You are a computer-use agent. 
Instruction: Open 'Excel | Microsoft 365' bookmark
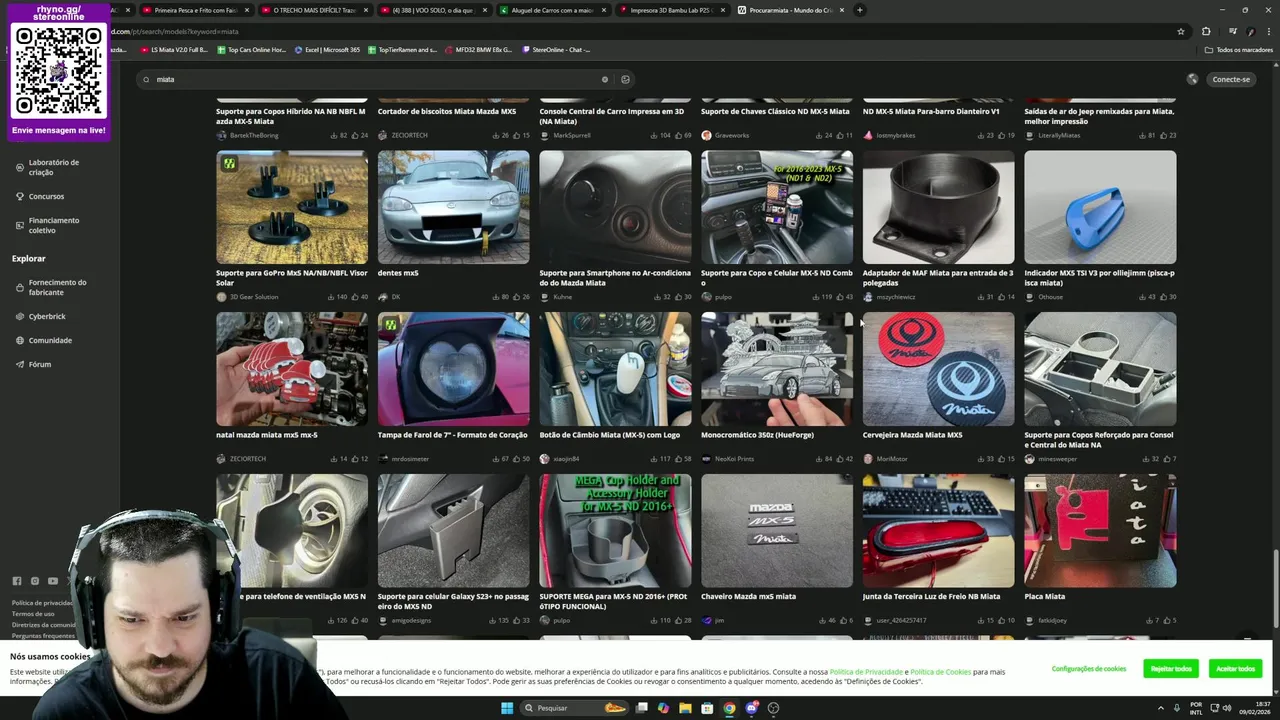pyautogui.click(x=327, y=49)
